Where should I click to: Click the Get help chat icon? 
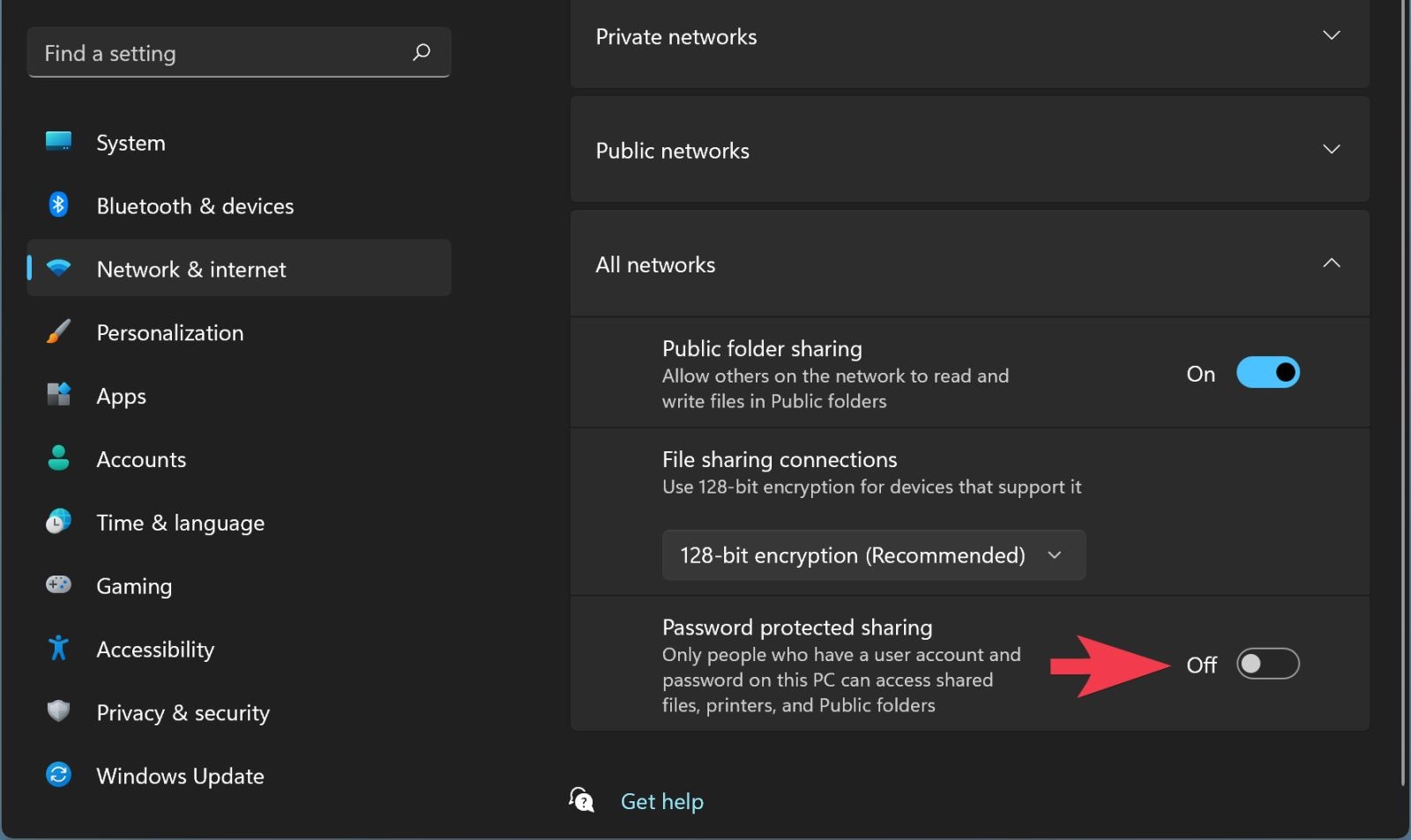pos(582,800)
